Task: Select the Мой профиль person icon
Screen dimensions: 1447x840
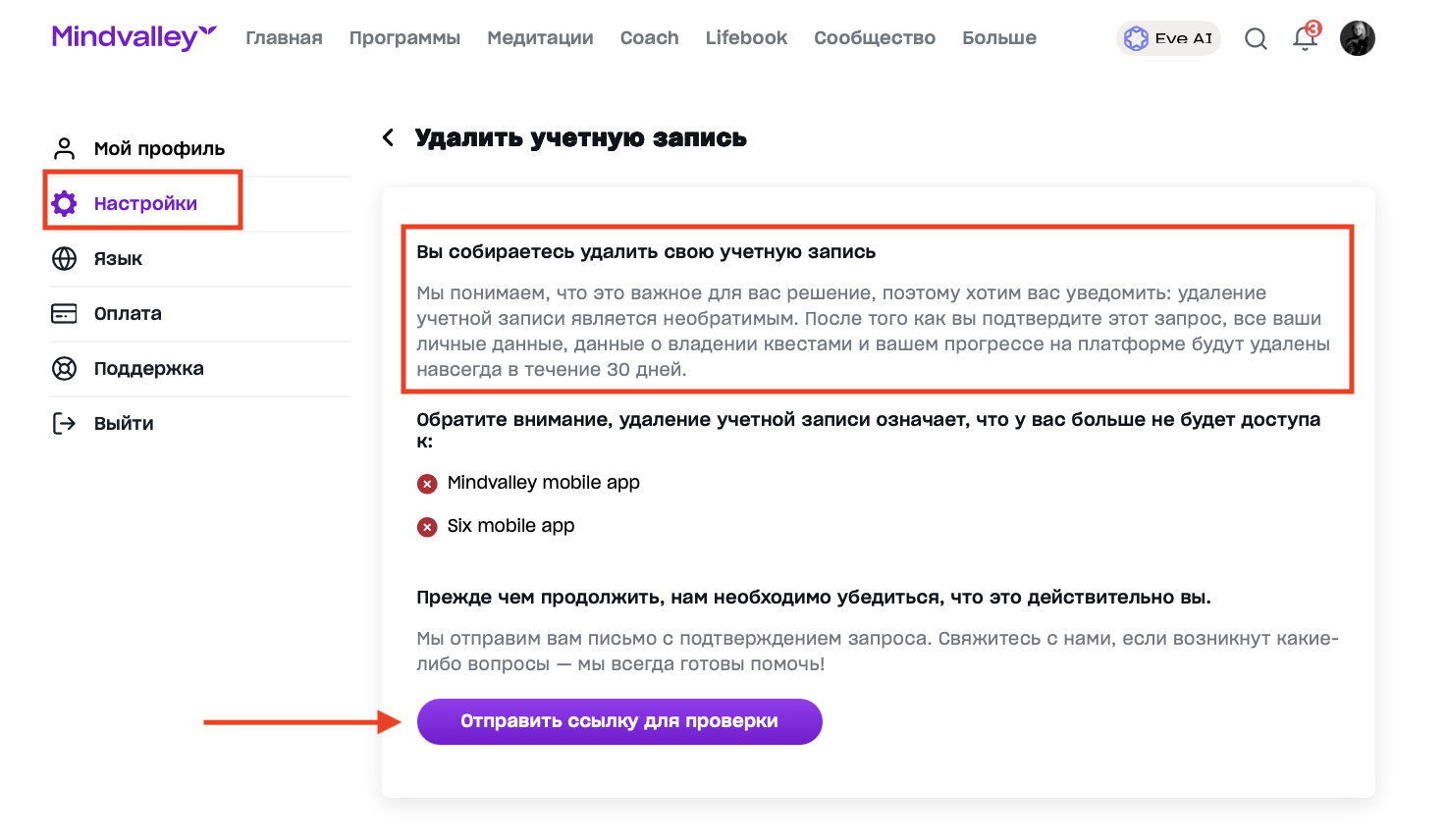Action: coord(64,147)
